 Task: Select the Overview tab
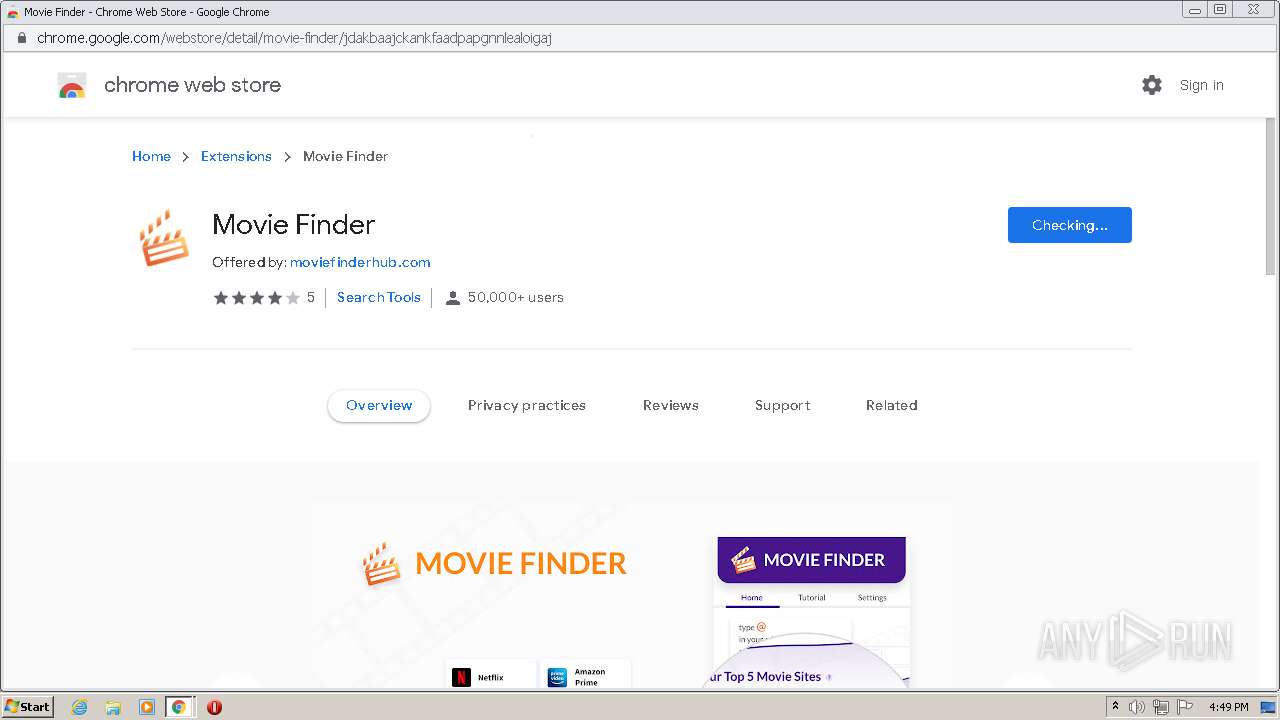coord(379,405)
